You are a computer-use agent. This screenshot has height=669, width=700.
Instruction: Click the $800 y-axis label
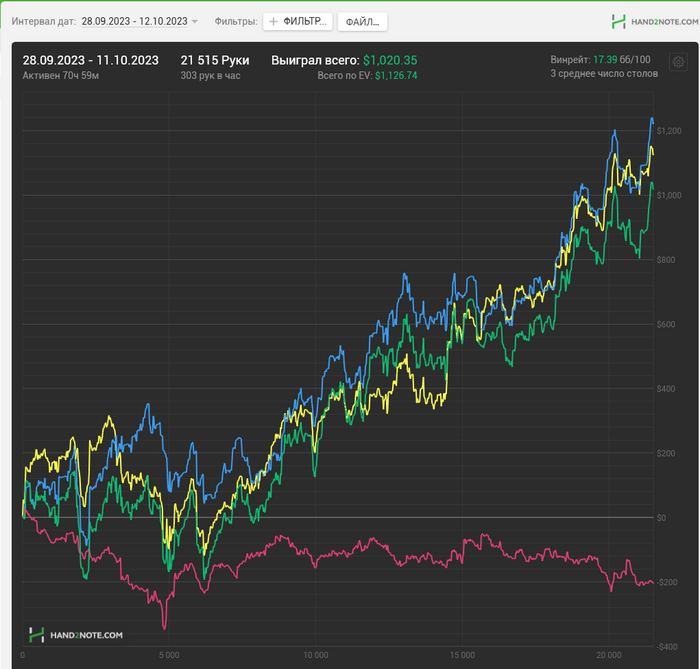pyautogui.click(x=666, y=260)
